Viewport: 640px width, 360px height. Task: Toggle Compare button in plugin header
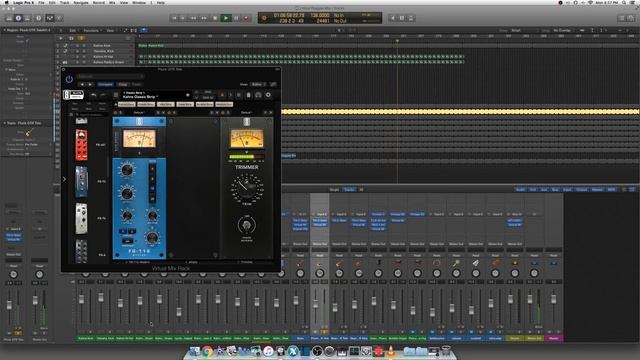click(x=105, y=84)
